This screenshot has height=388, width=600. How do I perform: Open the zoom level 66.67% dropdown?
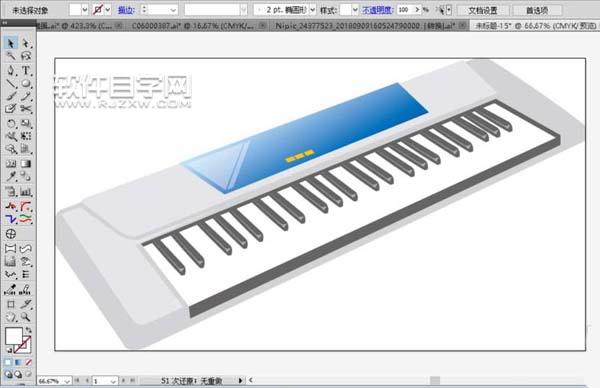pyautogui.click(x=67, y=381)
